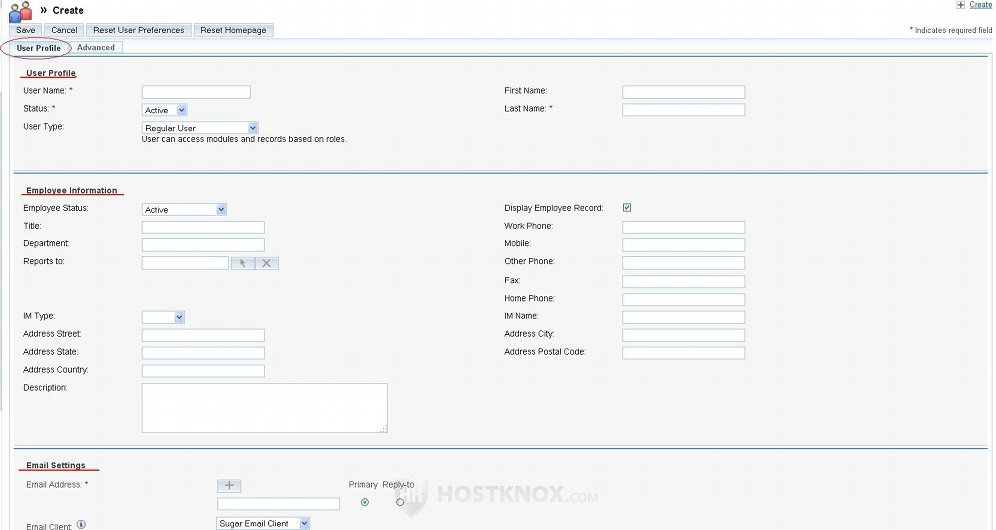Switch to the Advanced tab
This screenshot has height=530, width=996.
point(96,47)
